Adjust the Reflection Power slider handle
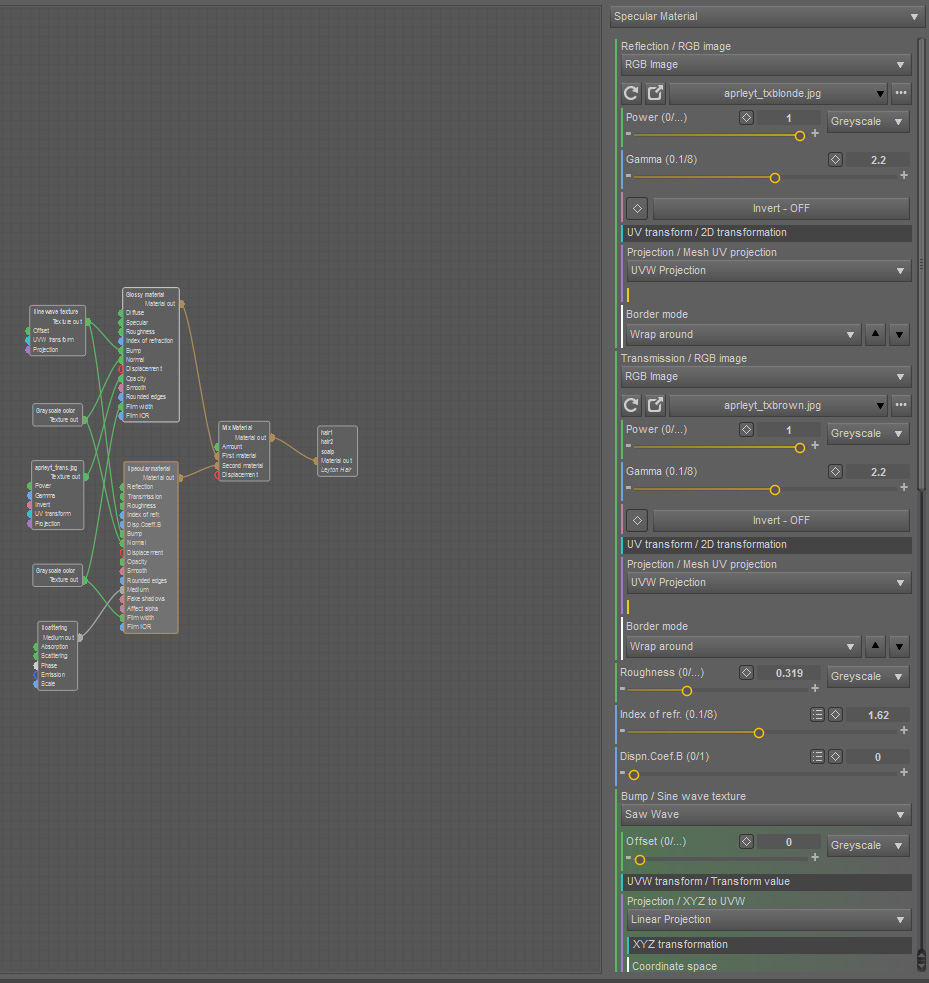Image resolution: width=929 pixels, height=983 pixels. [x=800, y=135]
